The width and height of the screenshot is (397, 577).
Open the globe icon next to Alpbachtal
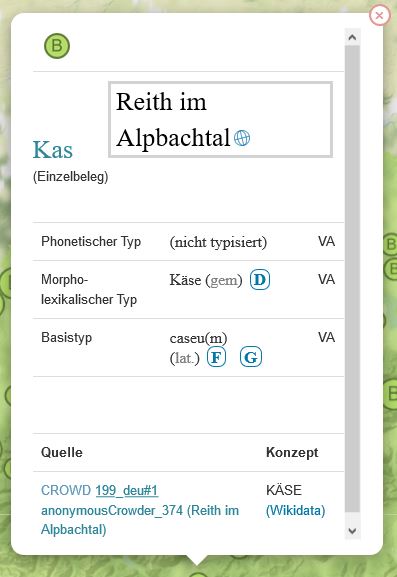coord(242,138)
